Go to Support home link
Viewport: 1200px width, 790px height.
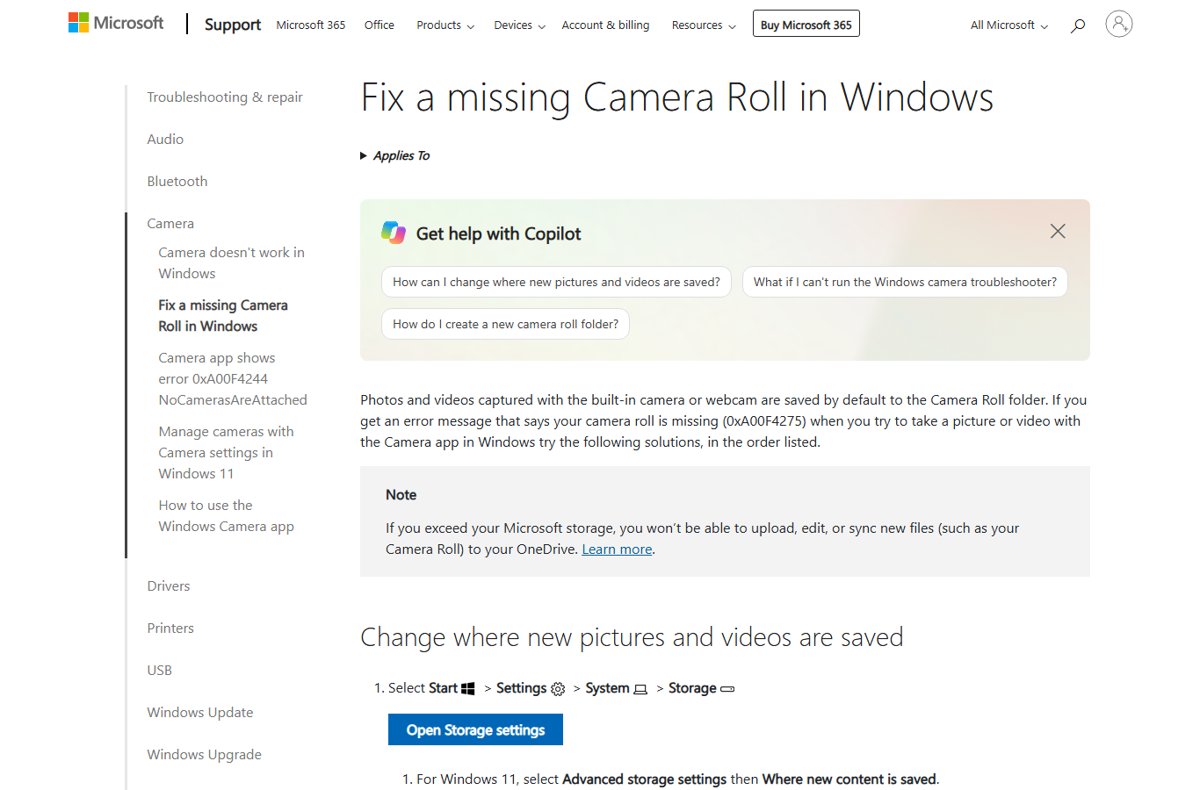[232, 25]
